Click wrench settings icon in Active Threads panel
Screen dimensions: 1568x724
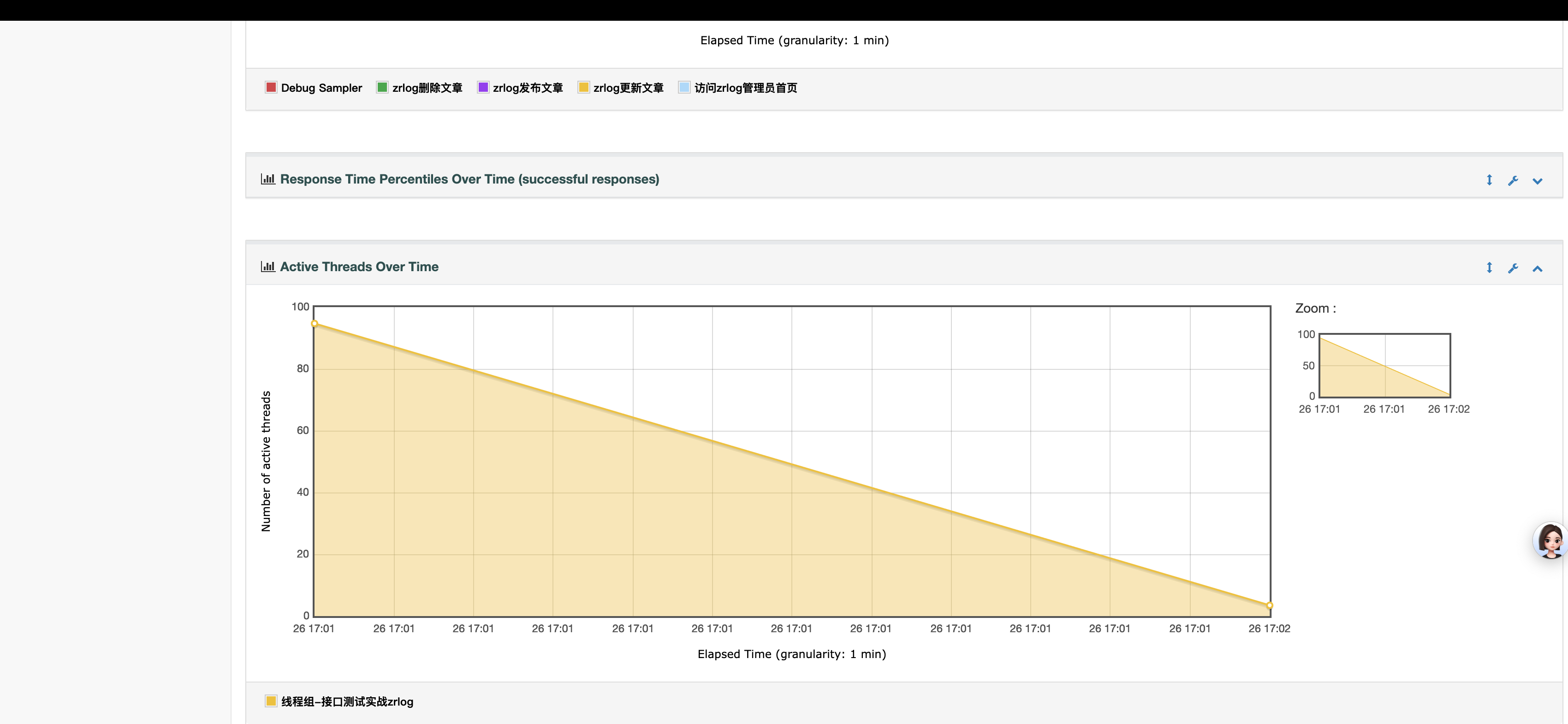tap(1513, 268)
